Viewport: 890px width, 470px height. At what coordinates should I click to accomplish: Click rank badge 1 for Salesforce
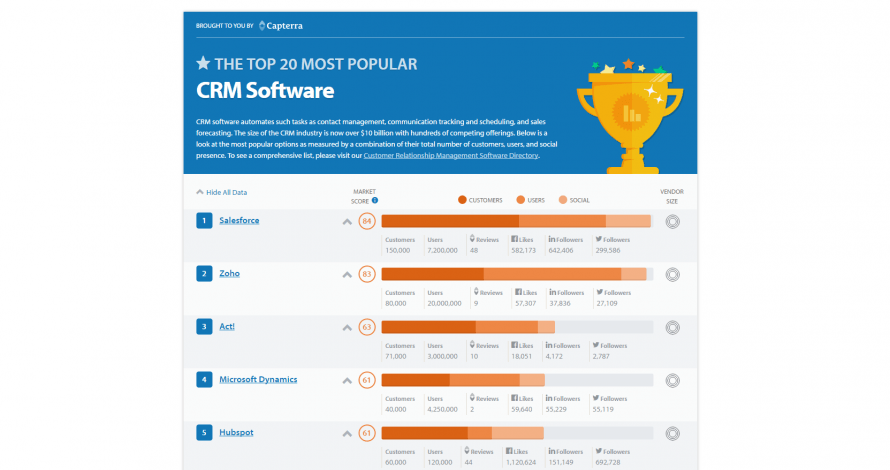pyautogui.click(x=204, y=220)
